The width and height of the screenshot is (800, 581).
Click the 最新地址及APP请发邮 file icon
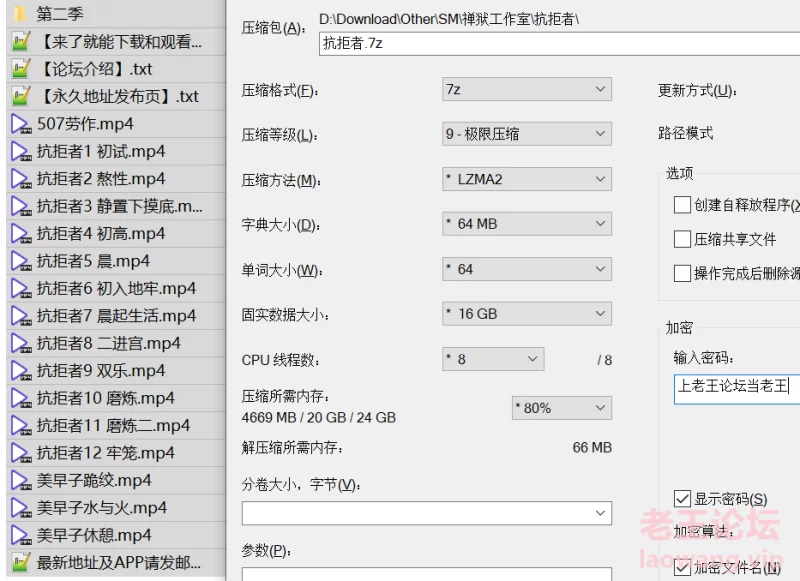(20, 563)
